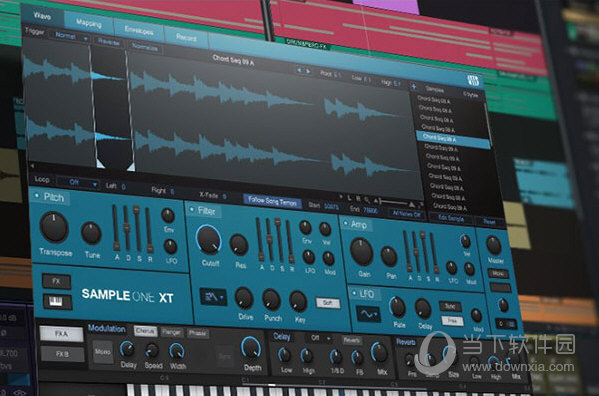599x396 pixels.
Task: Select the Flanger modulation tab
Action: click(171, 333)
